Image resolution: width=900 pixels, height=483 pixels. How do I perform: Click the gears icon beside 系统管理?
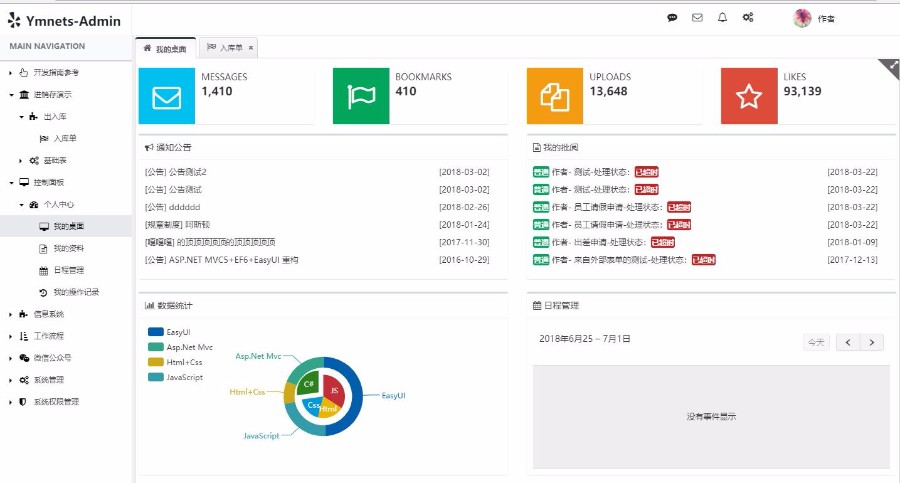click(x=24, y=380)
